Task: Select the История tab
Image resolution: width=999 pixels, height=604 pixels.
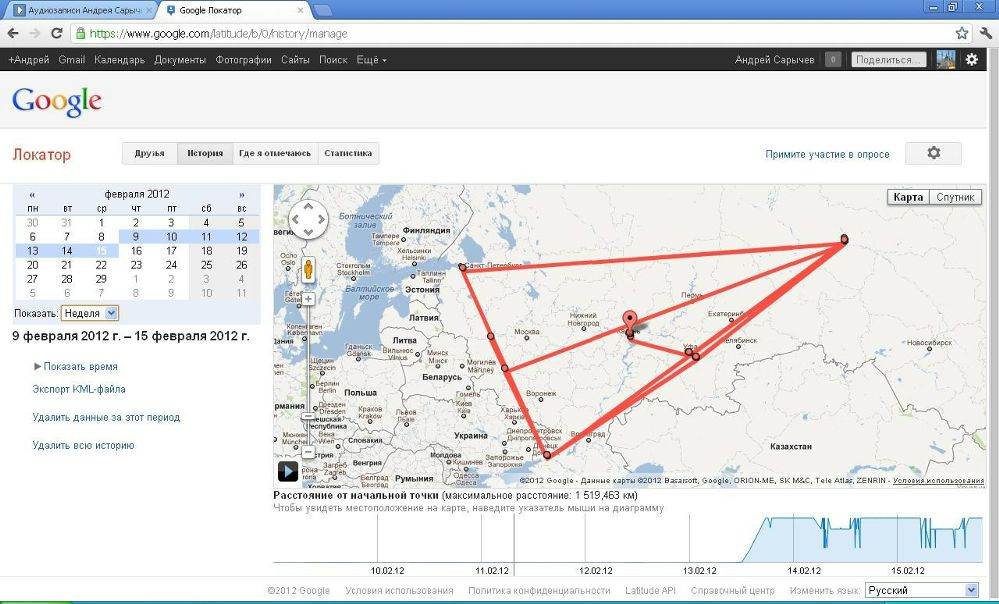Action: coord(205,153)
